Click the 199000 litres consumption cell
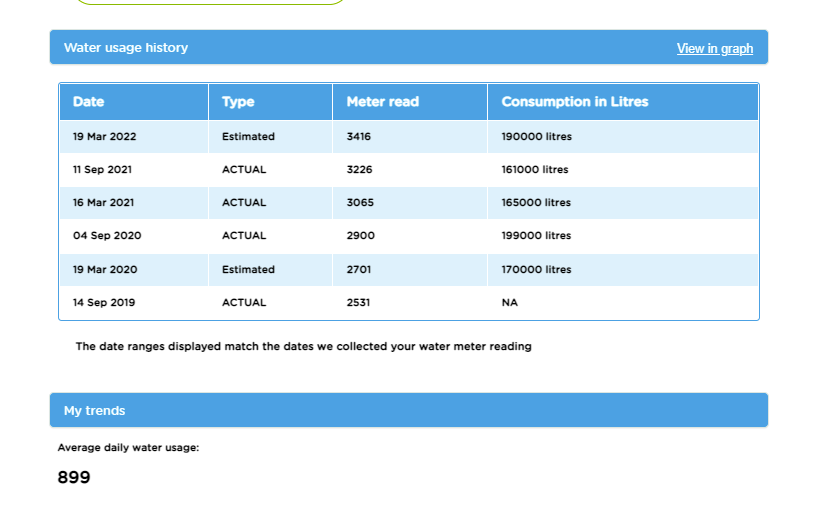Screen dimensions: 829x508 coord(536,236)
